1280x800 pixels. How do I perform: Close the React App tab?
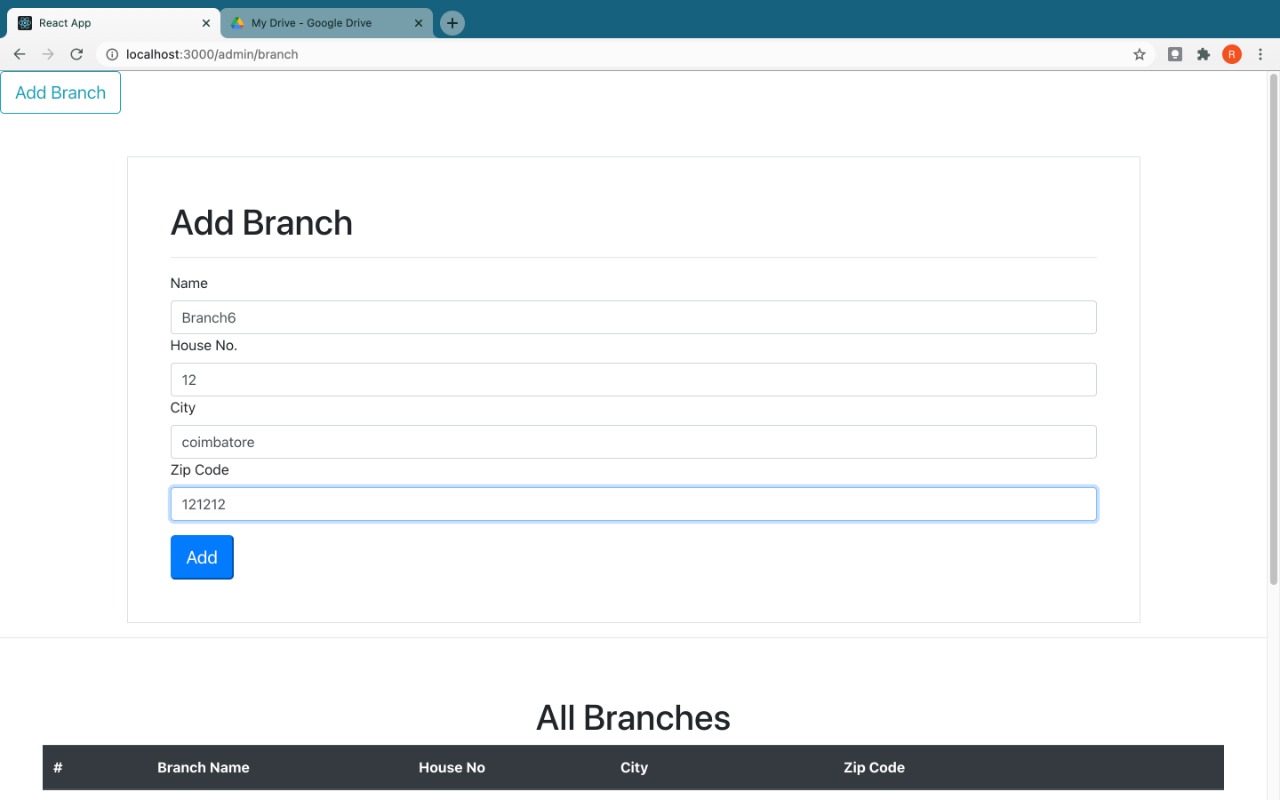[206, 23]
